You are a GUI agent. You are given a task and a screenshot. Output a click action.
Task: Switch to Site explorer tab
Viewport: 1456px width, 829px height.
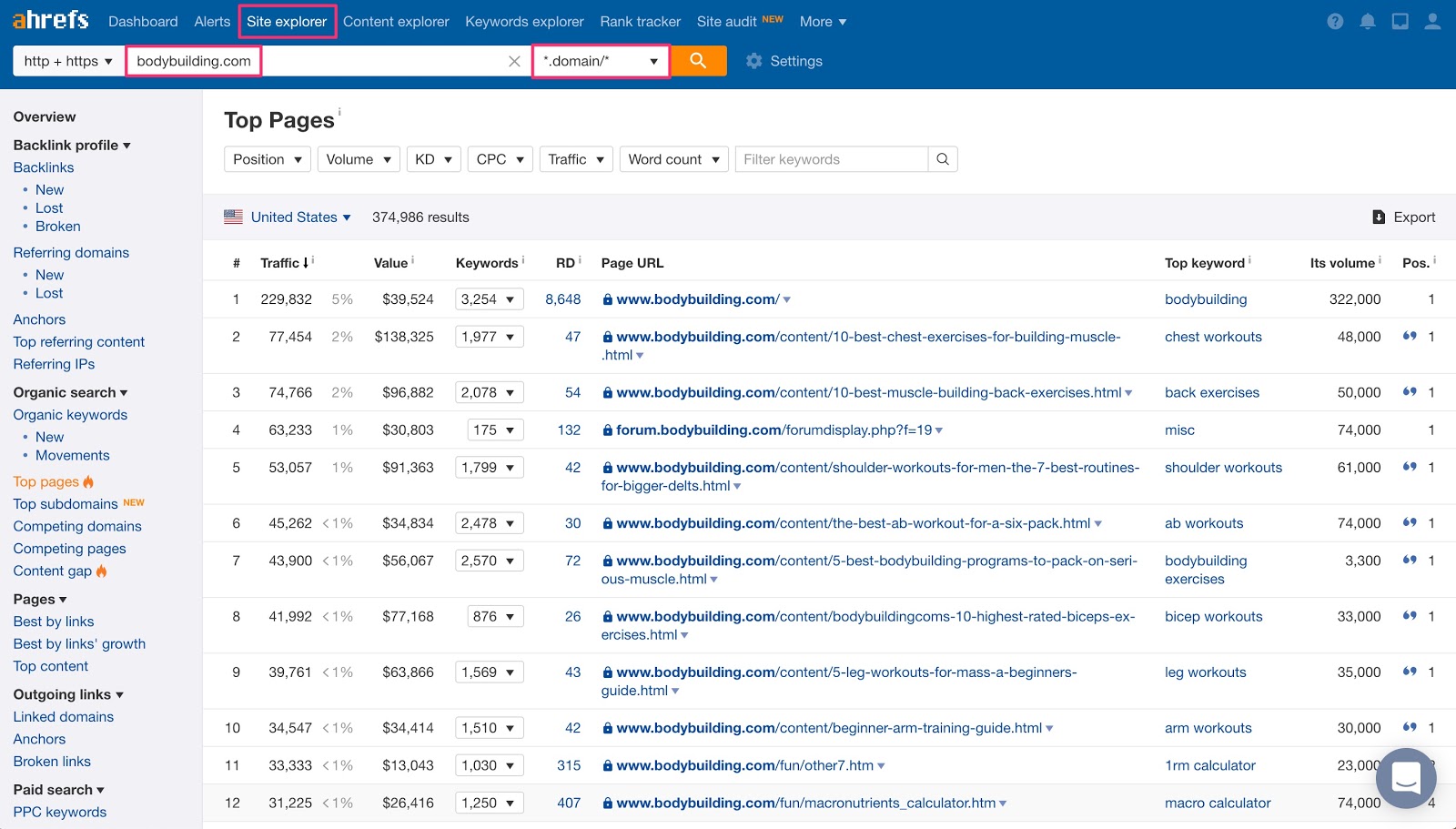(x=287, y=21)
